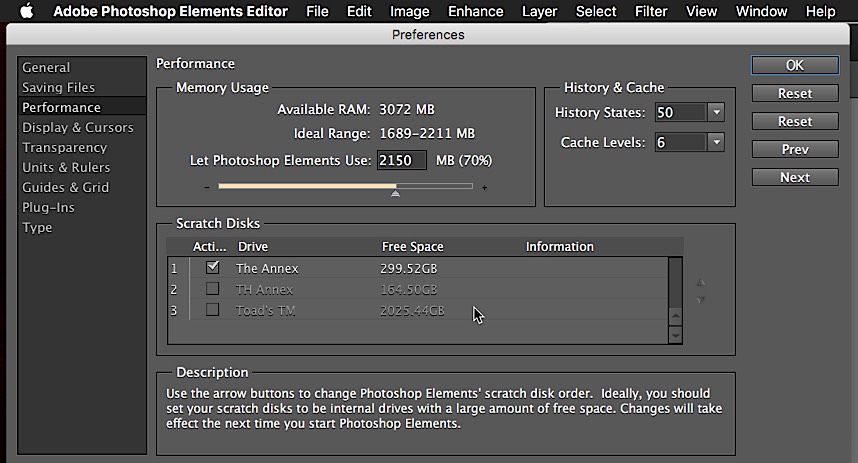Open the Filter menu
Screen dimensions: 858x463
651,12
